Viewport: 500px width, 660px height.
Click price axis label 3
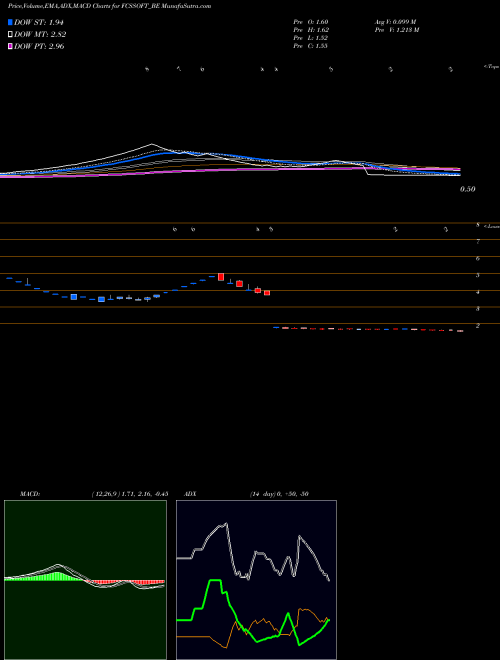click(478, 309)
